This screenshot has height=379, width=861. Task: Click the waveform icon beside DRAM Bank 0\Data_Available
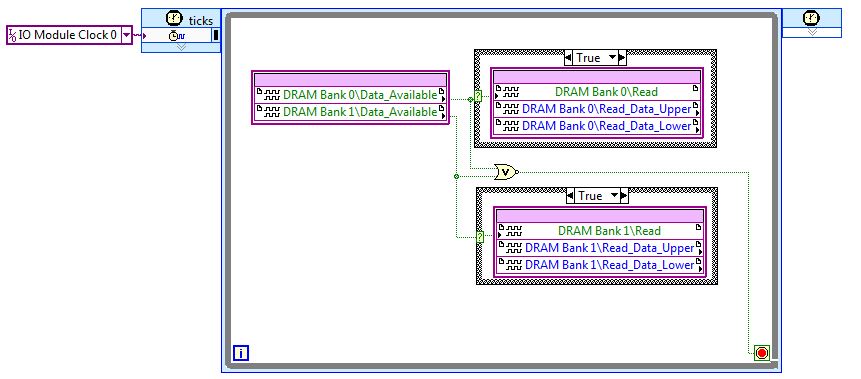(272, 95)
